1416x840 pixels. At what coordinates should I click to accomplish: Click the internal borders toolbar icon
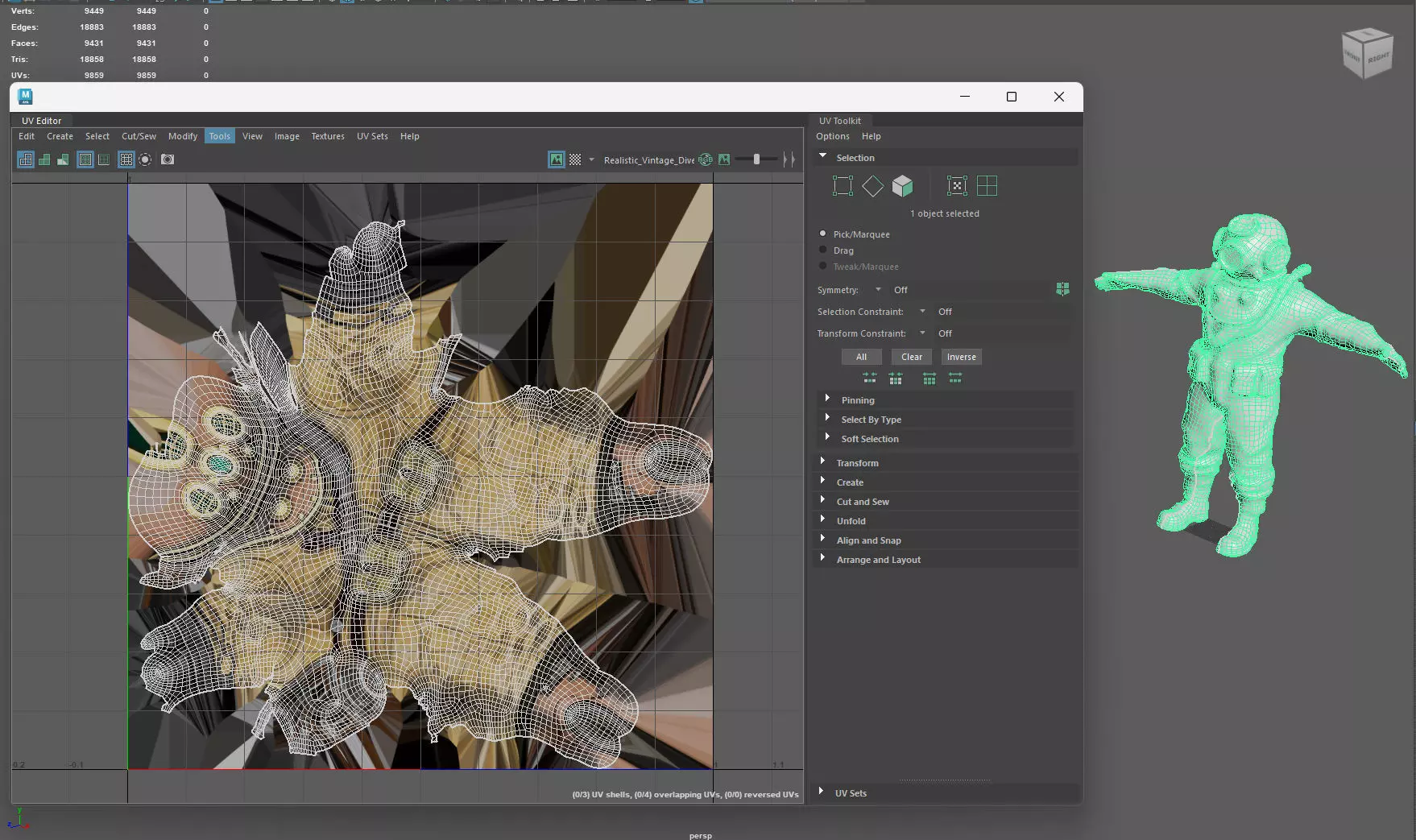(104, 159)
